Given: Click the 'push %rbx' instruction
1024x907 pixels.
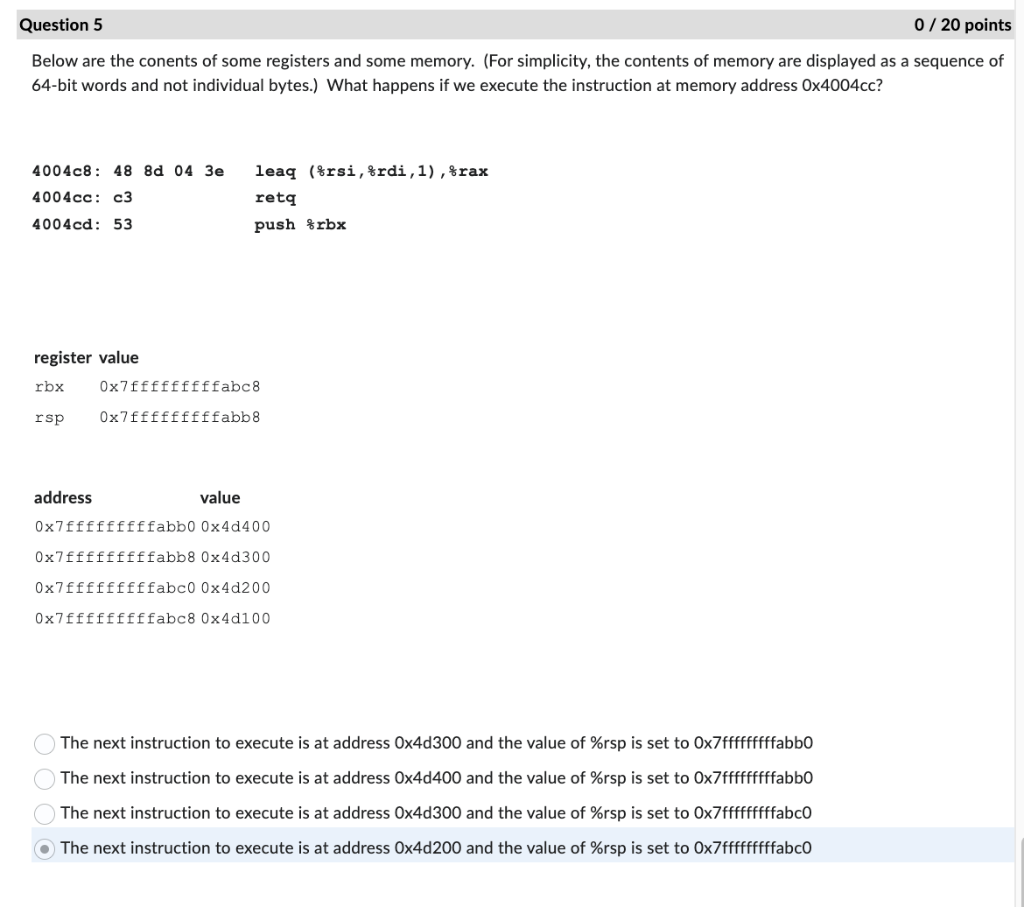Looking at the screenshot, I should pyautogui.click(x=300, y=225).
